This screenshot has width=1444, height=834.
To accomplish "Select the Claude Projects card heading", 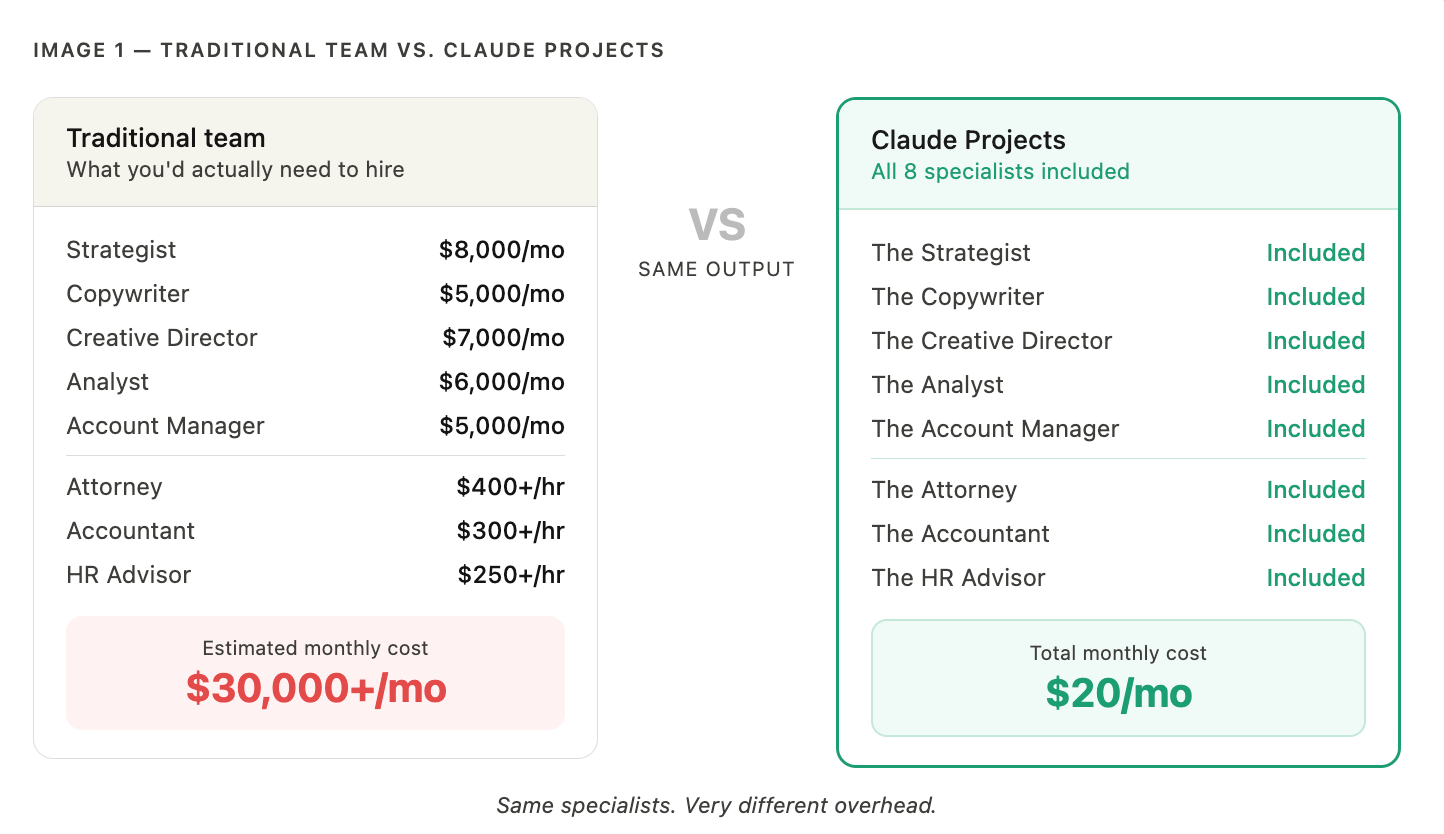I will (968, 140).
